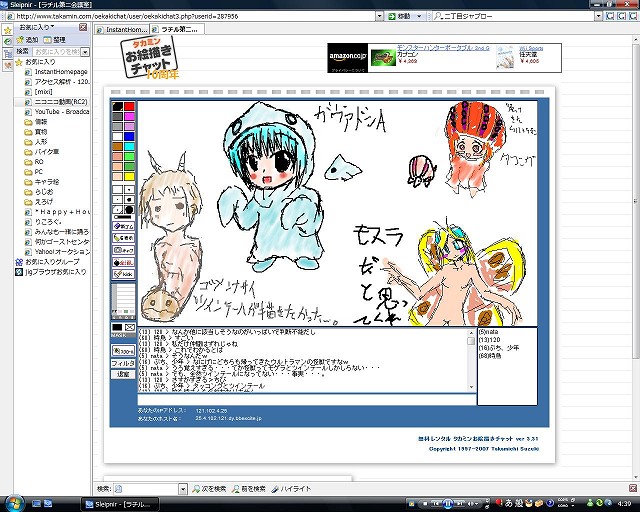640x512 pixels.
Task: Toggle ハイライト (highlight) button
Action: click(x=291, y=489)
